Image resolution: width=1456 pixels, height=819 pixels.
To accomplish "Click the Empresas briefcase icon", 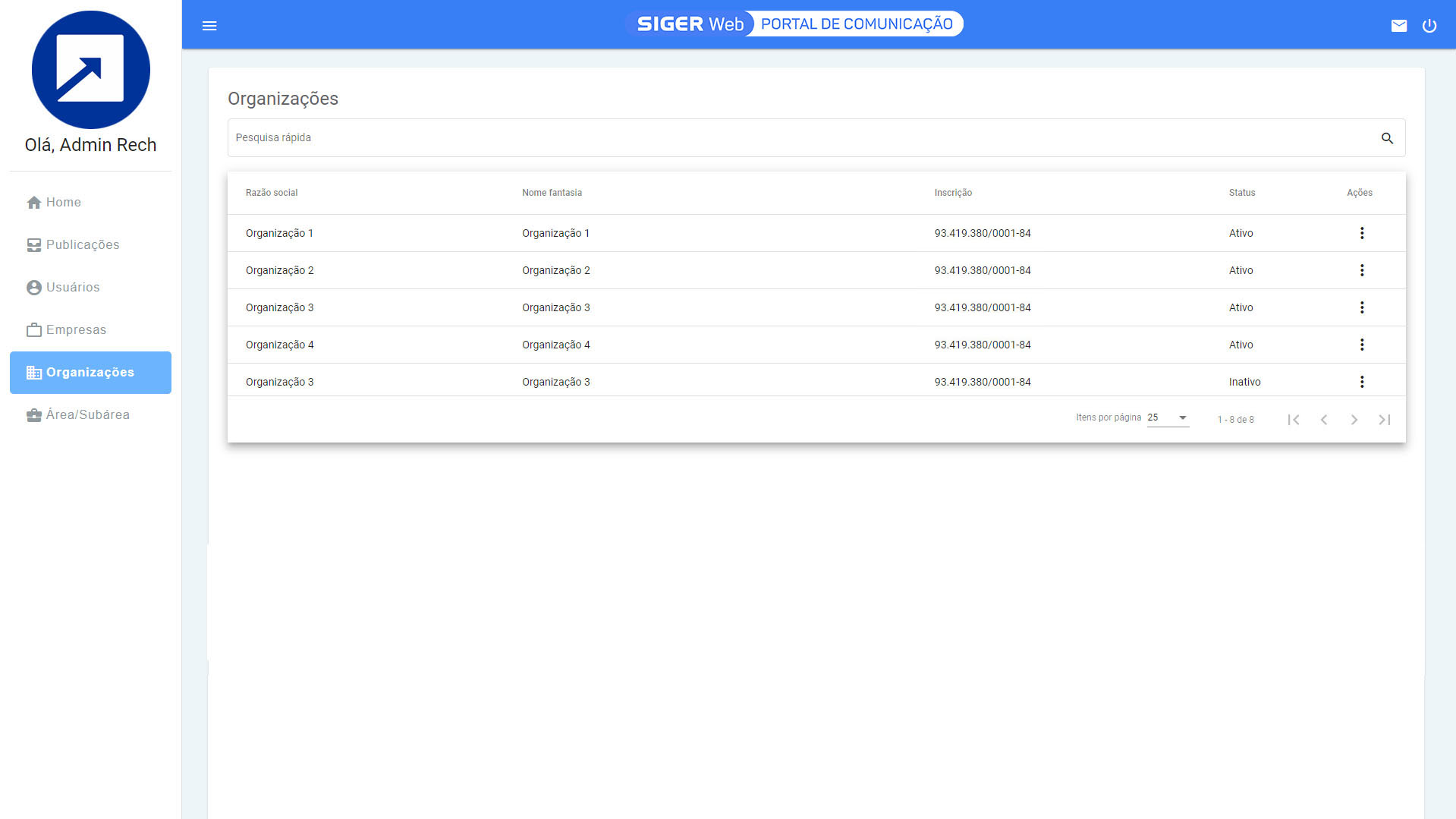I will [33, 329].
